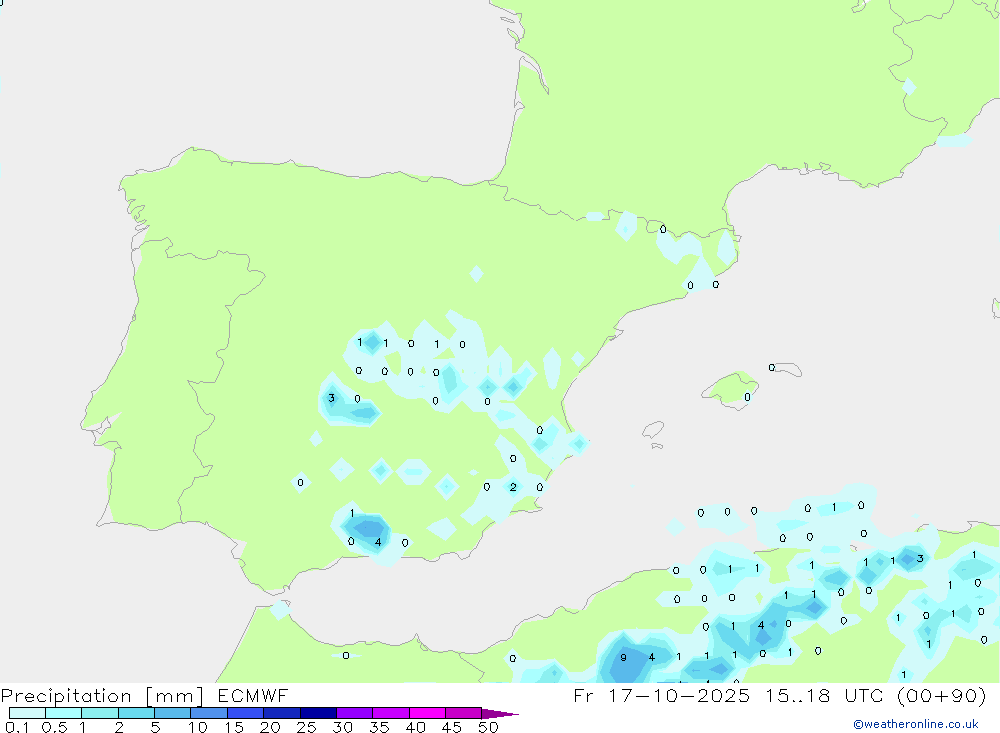The width and height of the screenshot is (1000, 733).
Task: Click the 'Precipitation [mm]' title text
Action: pos(102,696)
